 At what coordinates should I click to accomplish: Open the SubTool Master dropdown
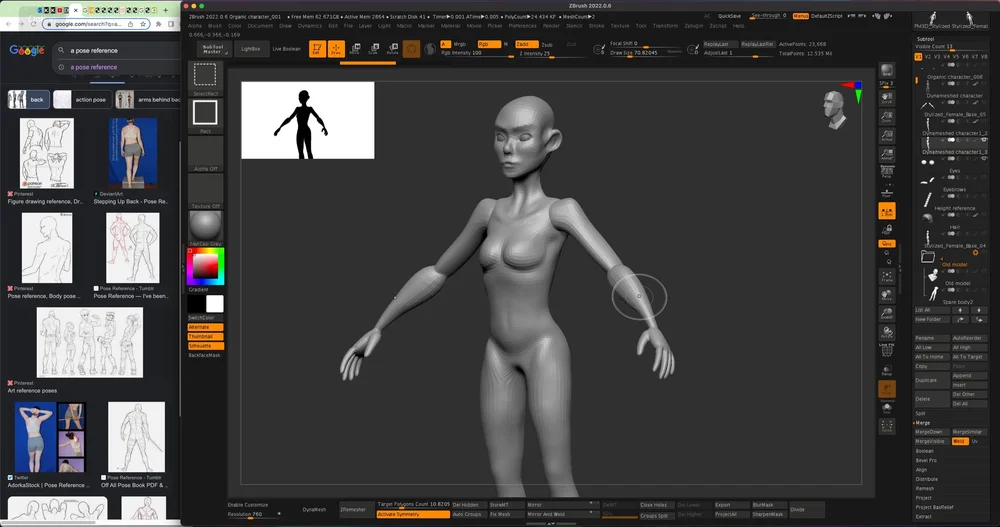tap(213, 49)
